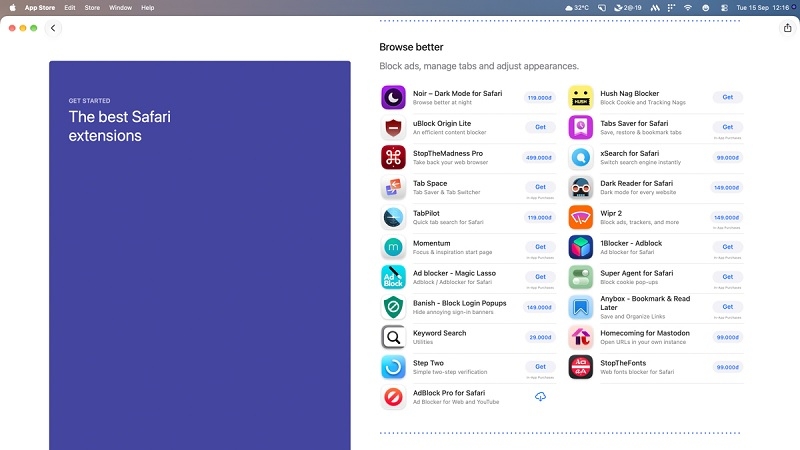Select the Momentum title text
Image resolution: width=800 pixels, height=450 pixels.
click(x=432, y=243)
